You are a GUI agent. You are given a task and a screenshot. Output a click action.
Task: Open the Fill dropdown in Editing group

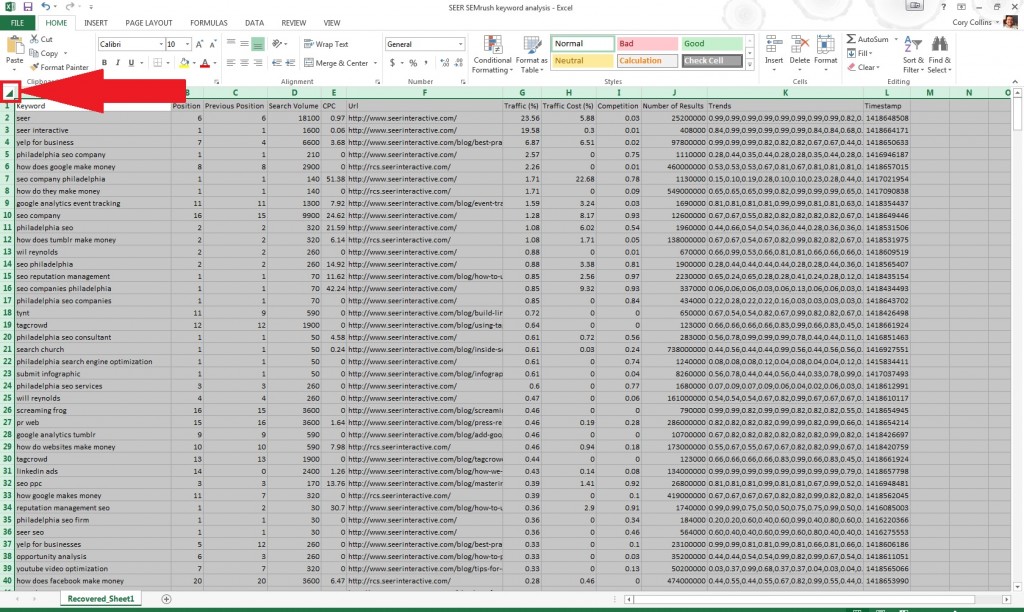[860, 53]
